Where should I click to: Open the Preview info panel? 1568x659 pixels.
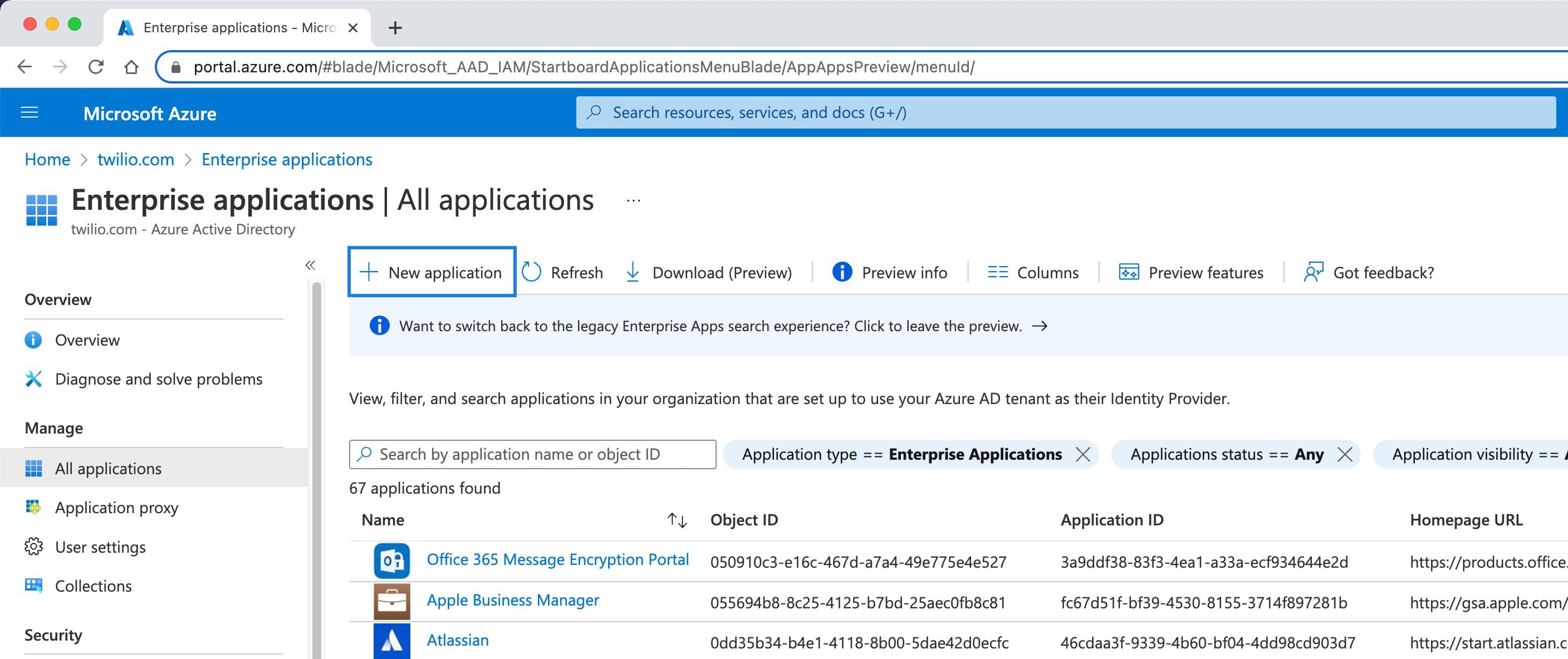(842, 272)
